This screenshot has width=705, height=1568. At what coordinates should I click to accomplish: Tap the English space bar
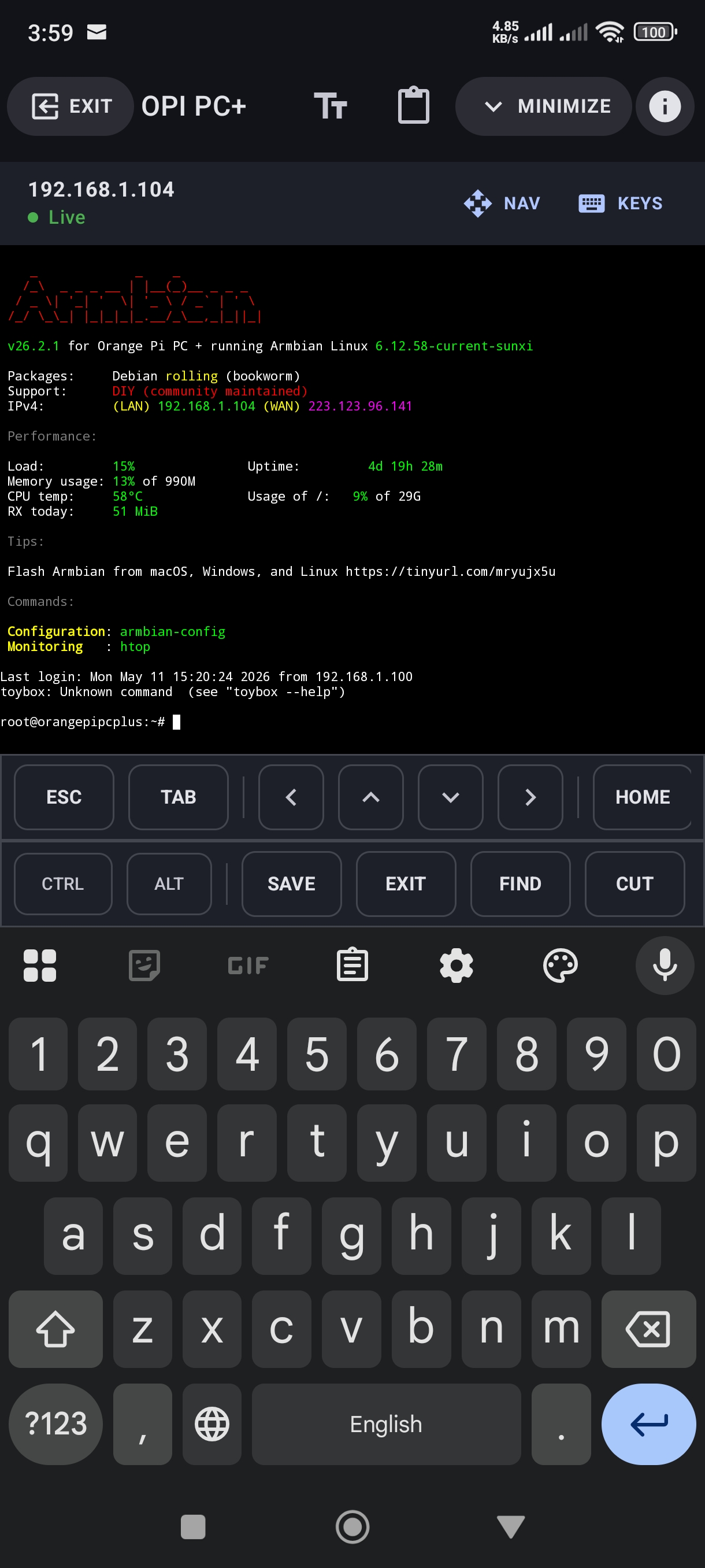tap(386, 1423)
